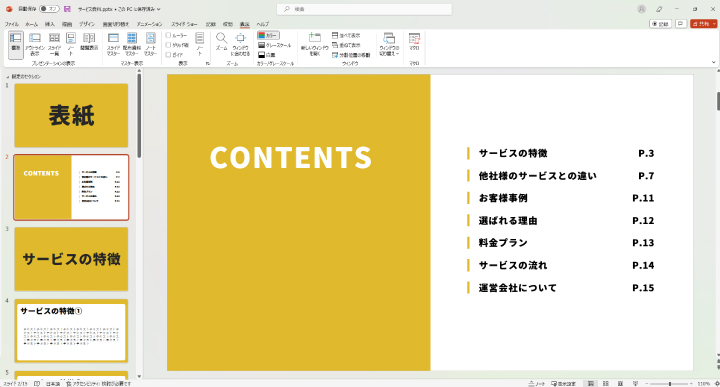
Task: Start Slide Show from status bar
Action: (636, 383)
